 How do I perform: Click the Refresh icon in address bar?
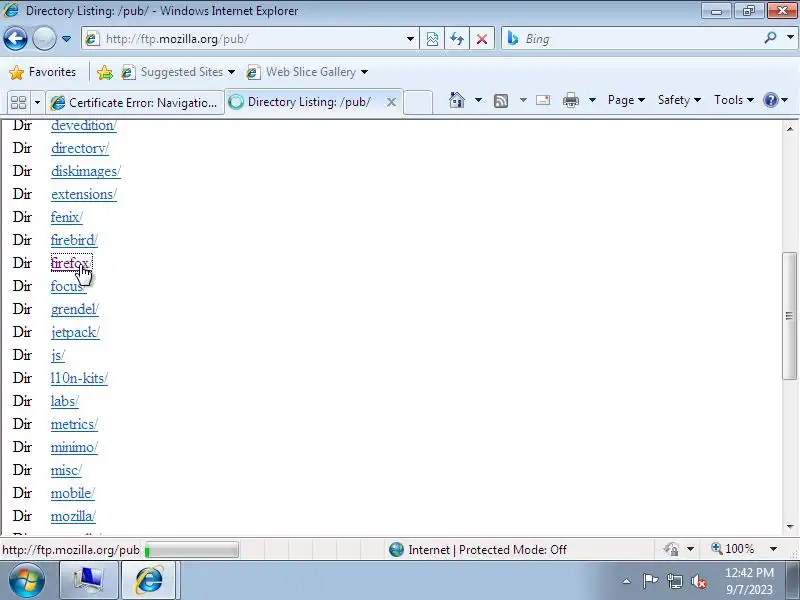457,39
